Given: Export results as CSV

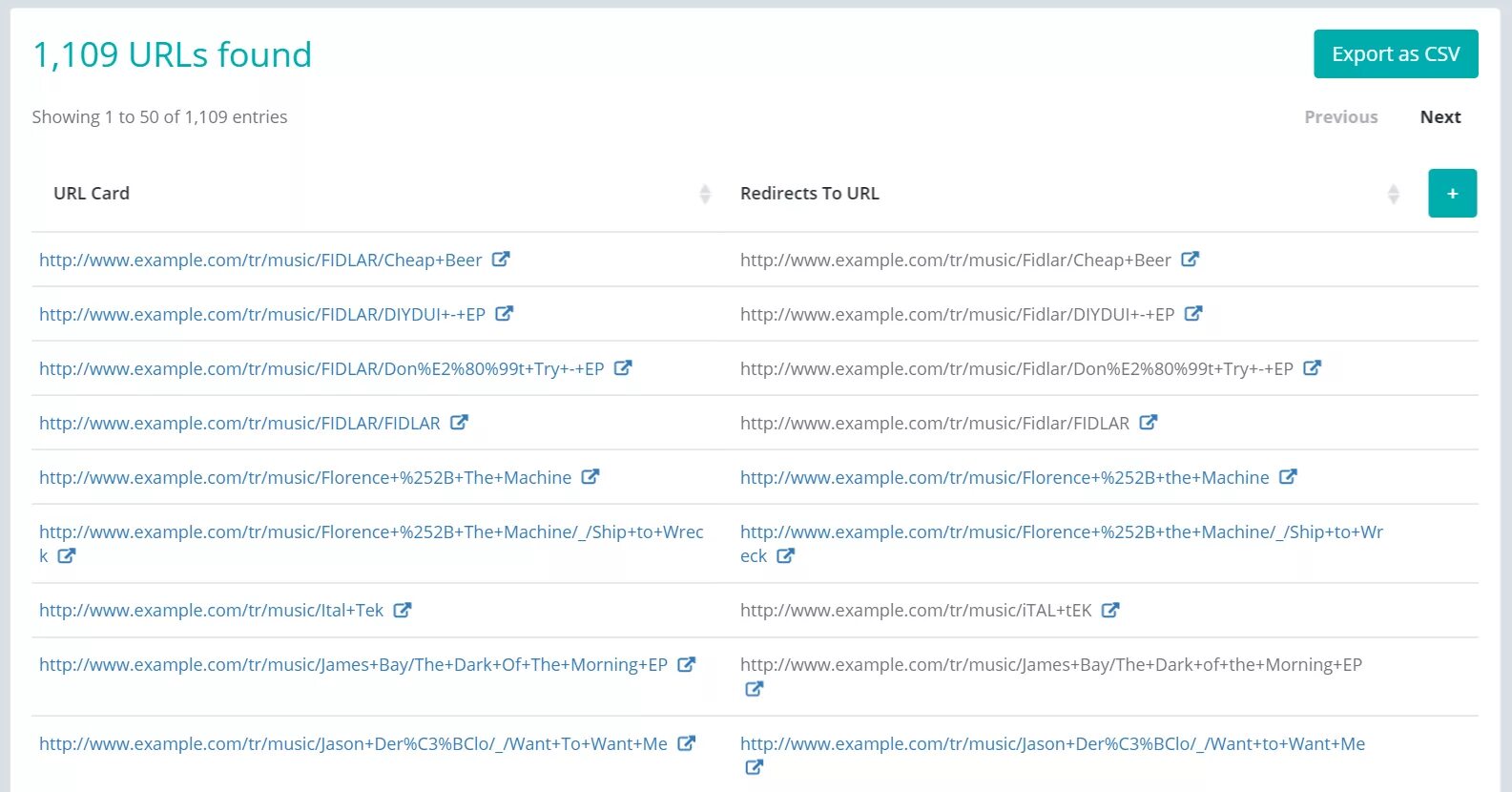Looking at the screenshot, I should tap(1396, 54).
